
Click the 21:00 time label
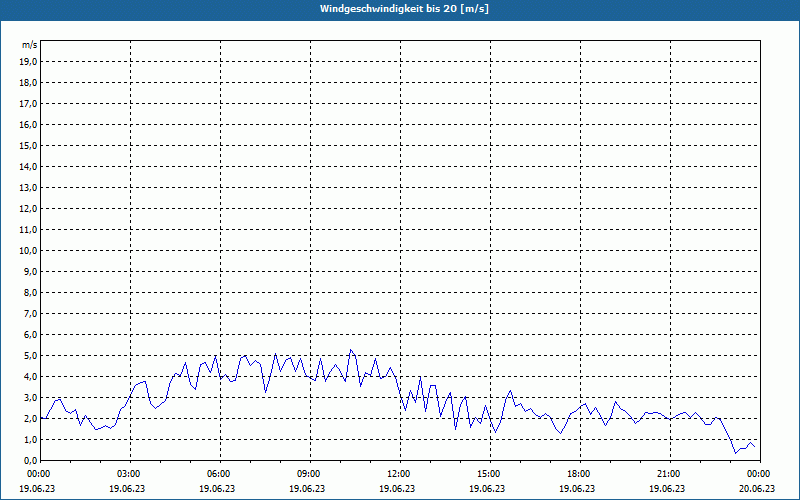pyautogui.click(x=670, y=474)
